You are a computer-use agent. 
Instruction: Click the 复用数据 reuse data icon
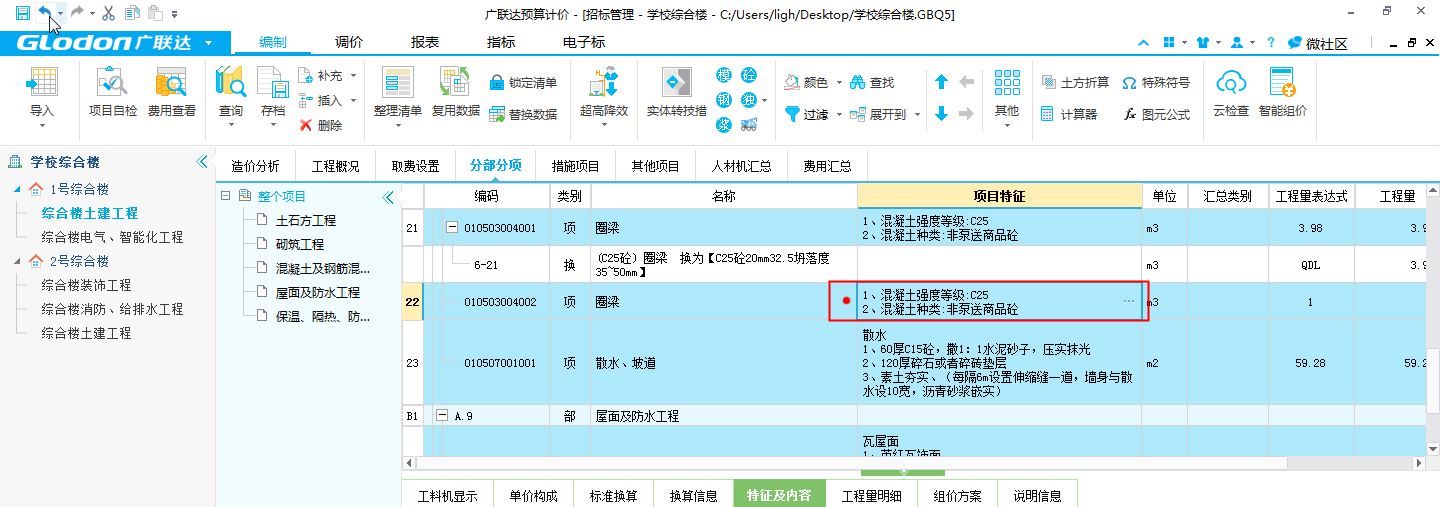coord(455,84)
